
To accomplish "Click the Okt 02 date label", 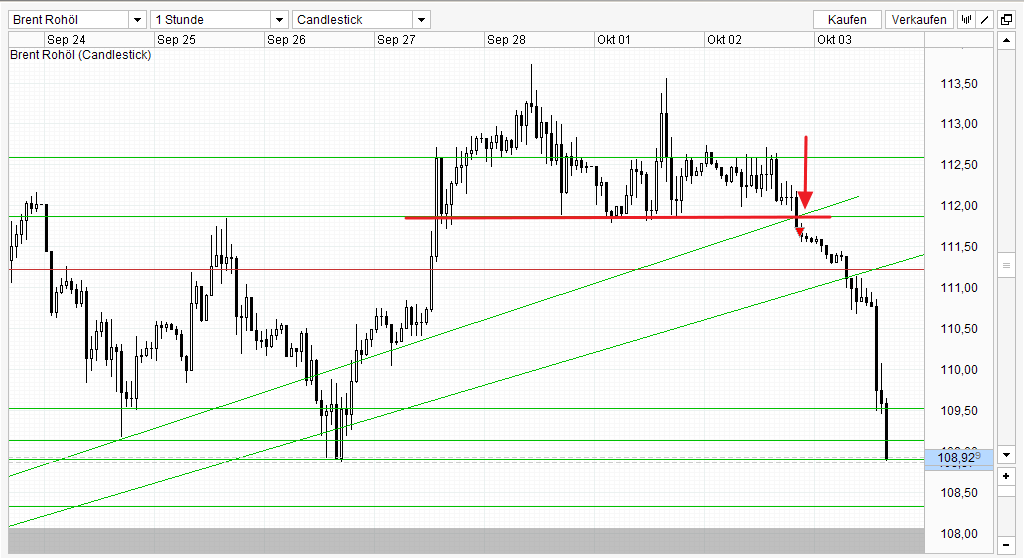I will click(724, 40).
